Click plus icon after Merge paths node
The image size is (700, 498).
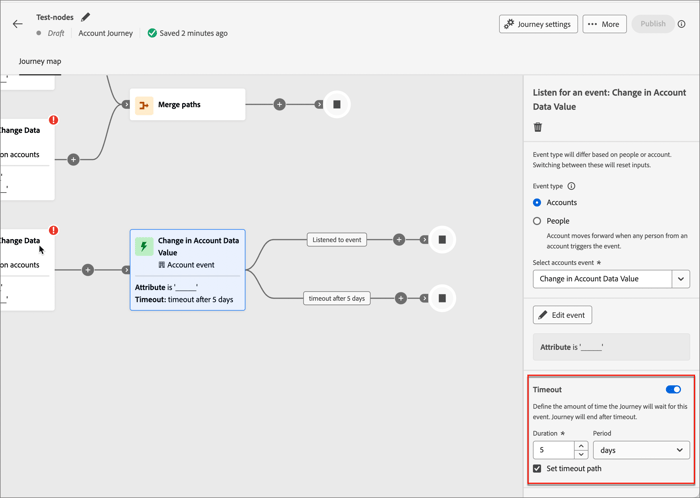pyautogui.click(x=280, y=104)
